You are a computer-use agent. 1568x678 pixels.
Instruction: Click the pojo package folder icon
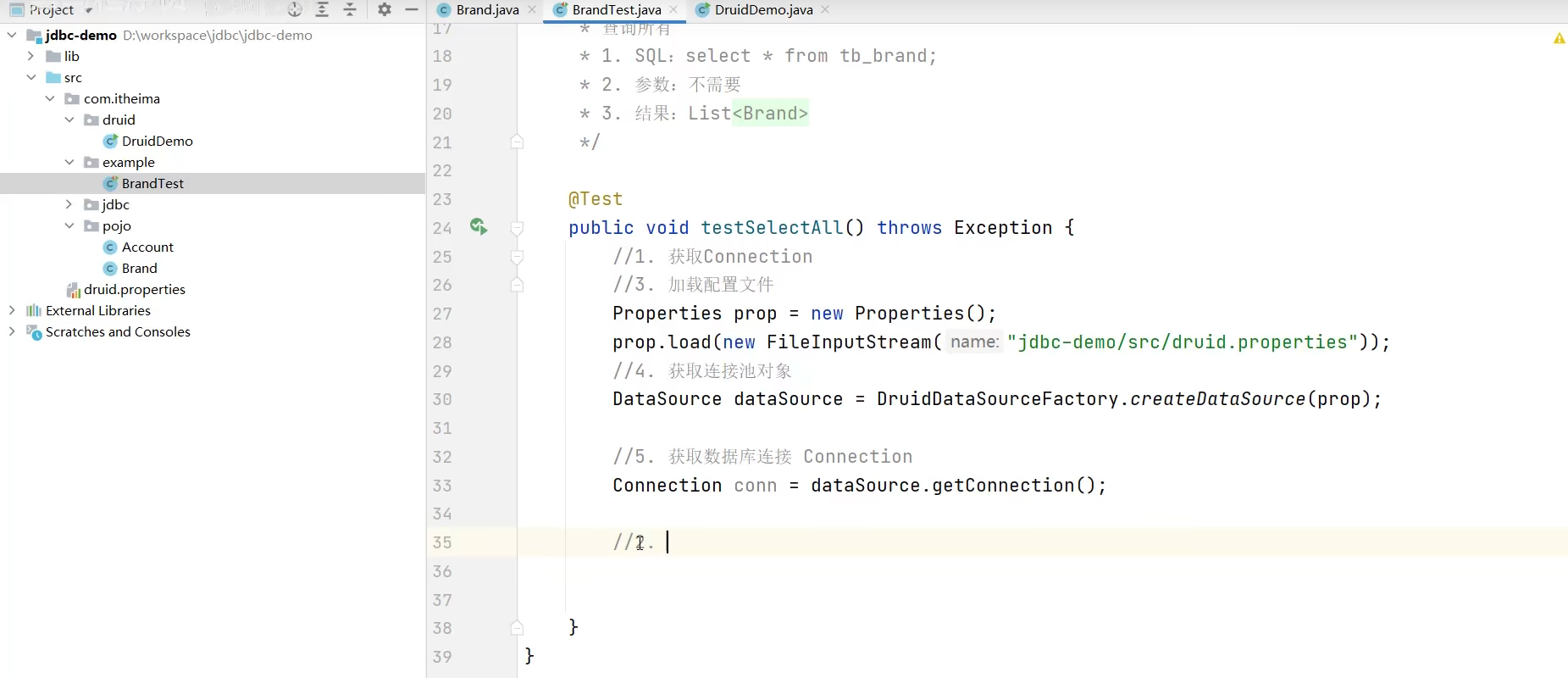91,225
